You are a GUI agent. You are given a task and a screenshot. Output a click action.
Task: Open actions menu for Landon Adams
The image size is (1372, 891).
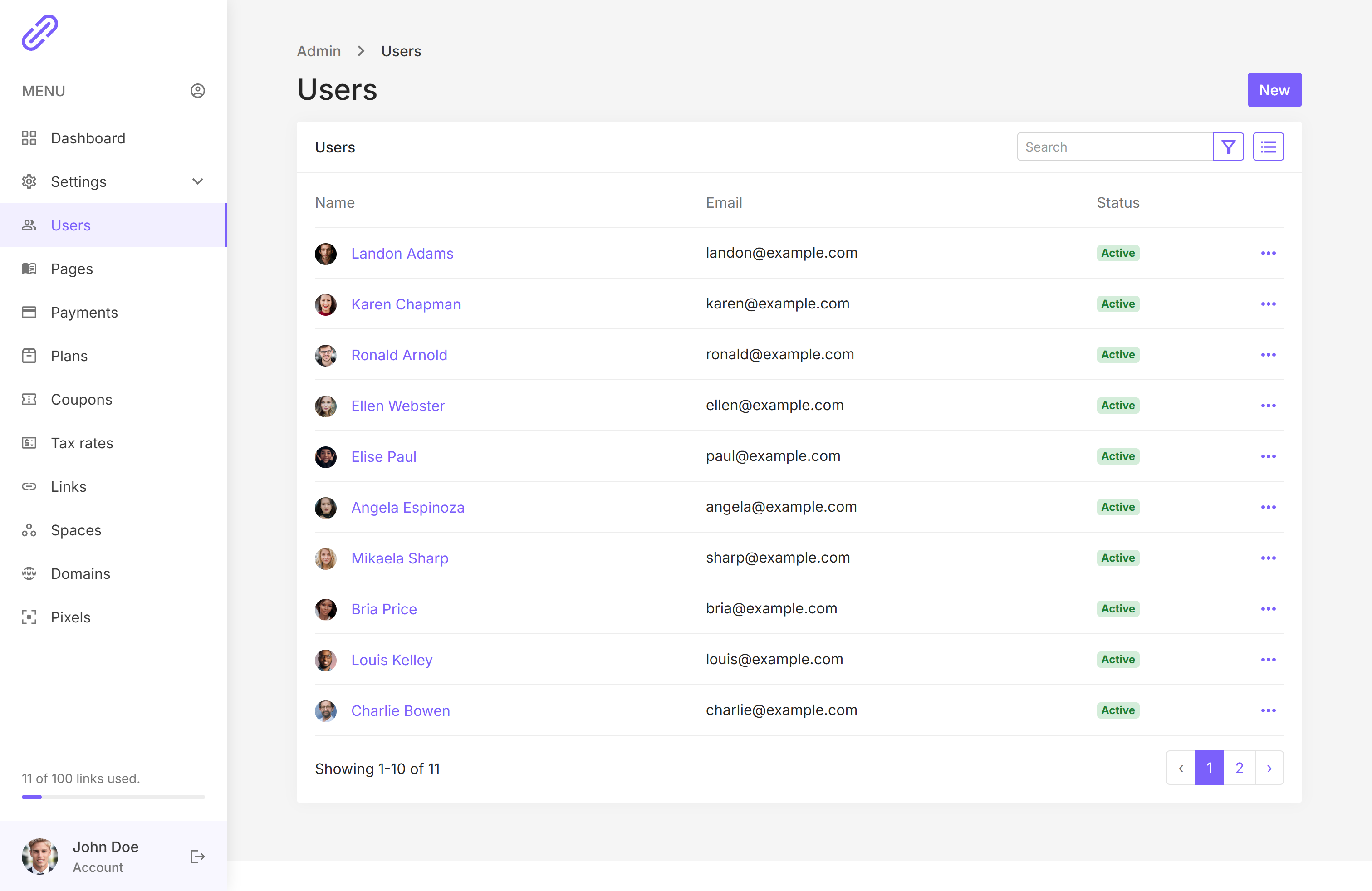[1268, 253]
